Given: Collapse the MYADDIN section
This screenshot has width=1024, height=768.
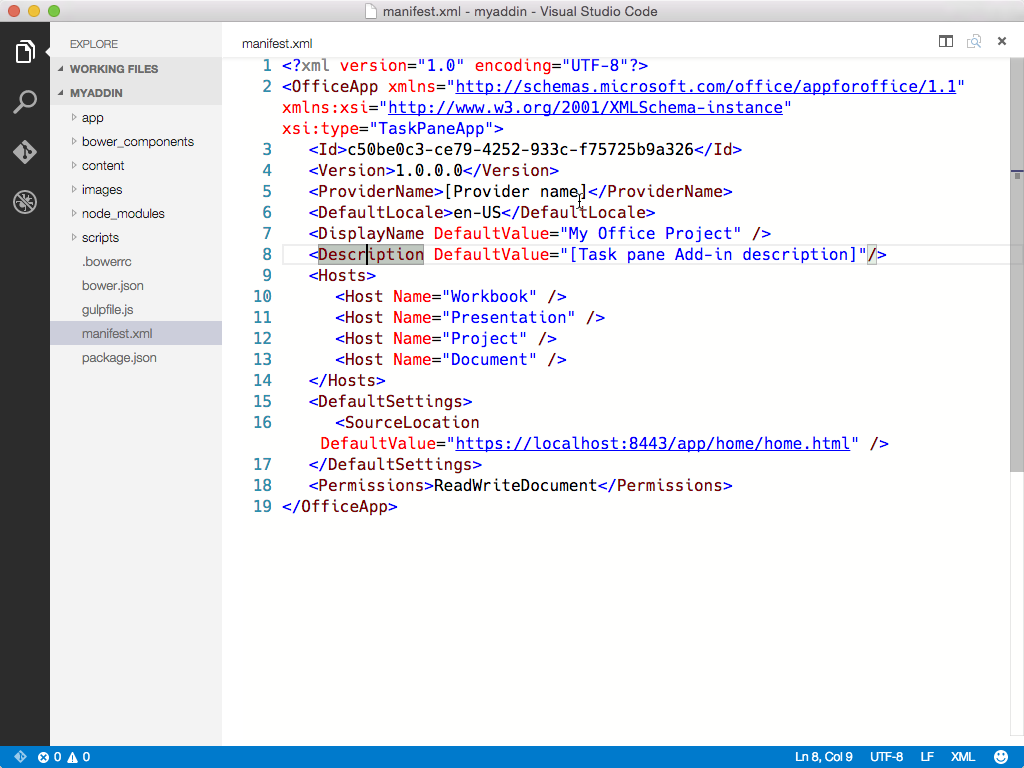Looking at the screenshot, I should (95, 93).
